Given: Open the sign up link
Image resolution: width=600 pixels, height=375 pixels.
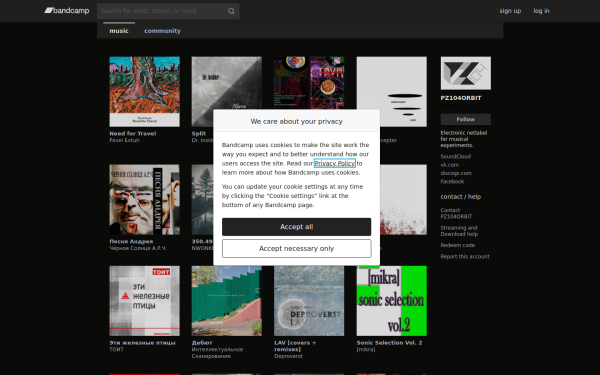Looking at the screenshot, I should [510, 11].
